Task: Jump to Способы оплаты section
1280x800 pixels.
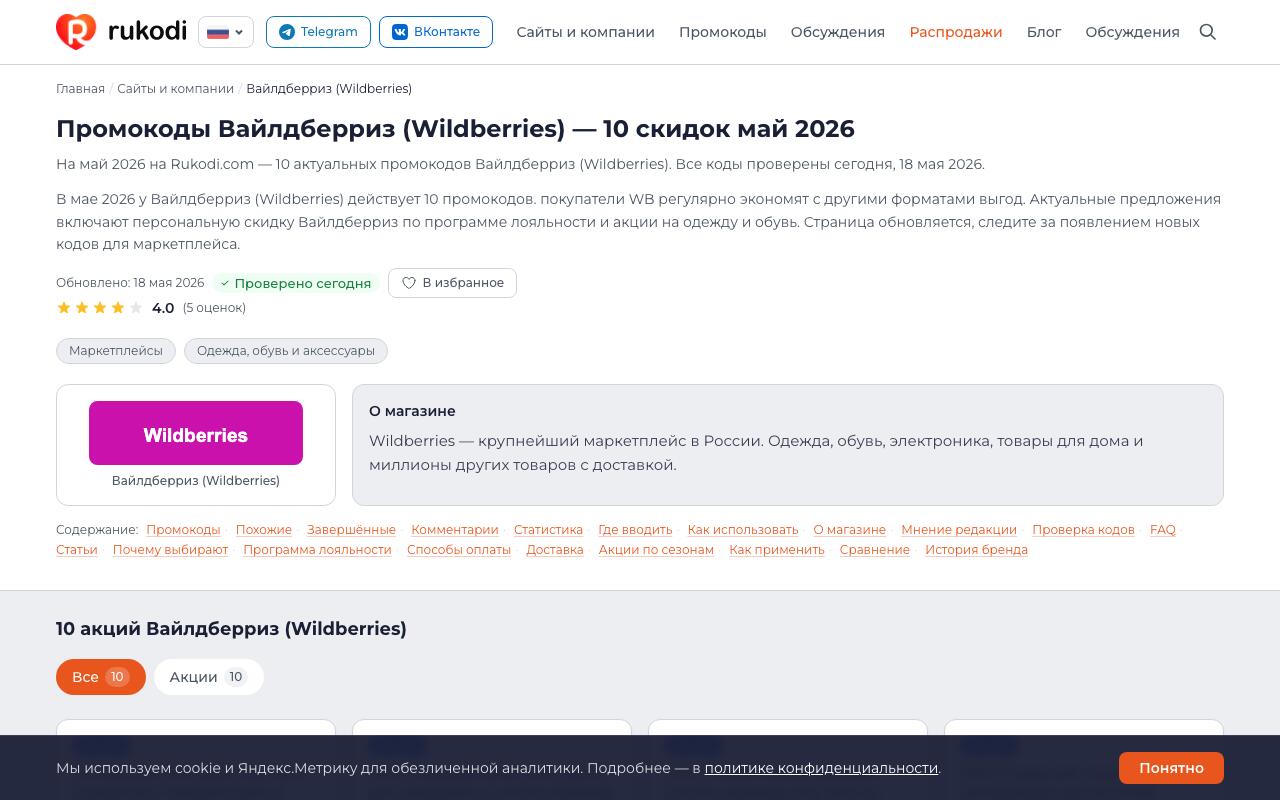Action: pos(459,550)
